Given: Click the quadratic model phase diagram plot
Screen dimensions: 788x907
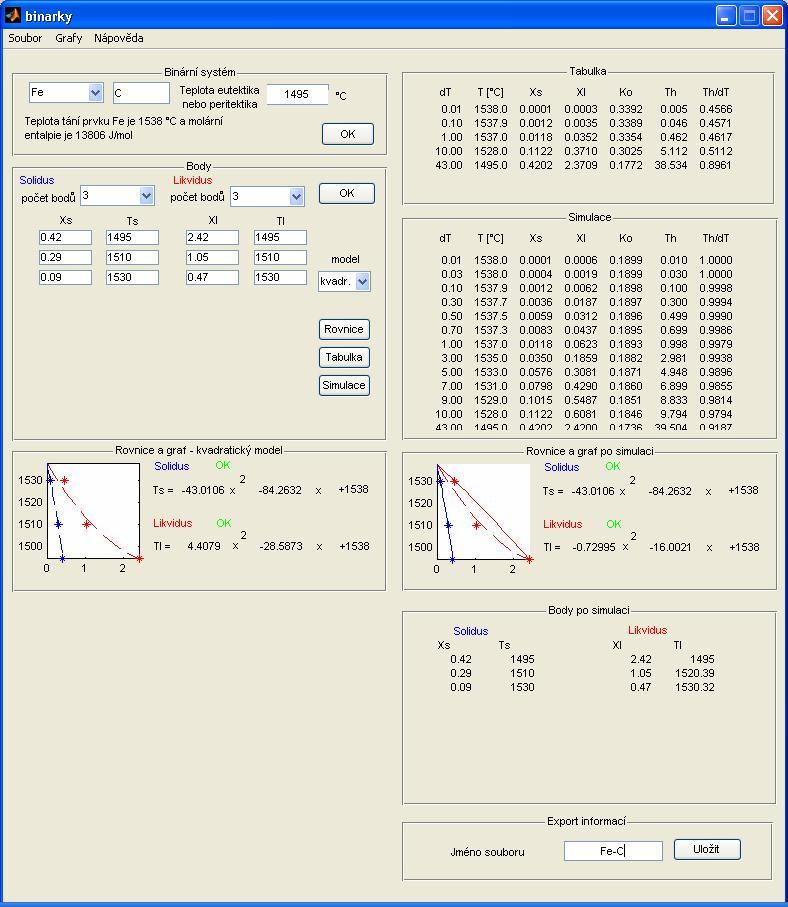Looking at the screenshot, I should pyautogui.click(x=93, y=511).
